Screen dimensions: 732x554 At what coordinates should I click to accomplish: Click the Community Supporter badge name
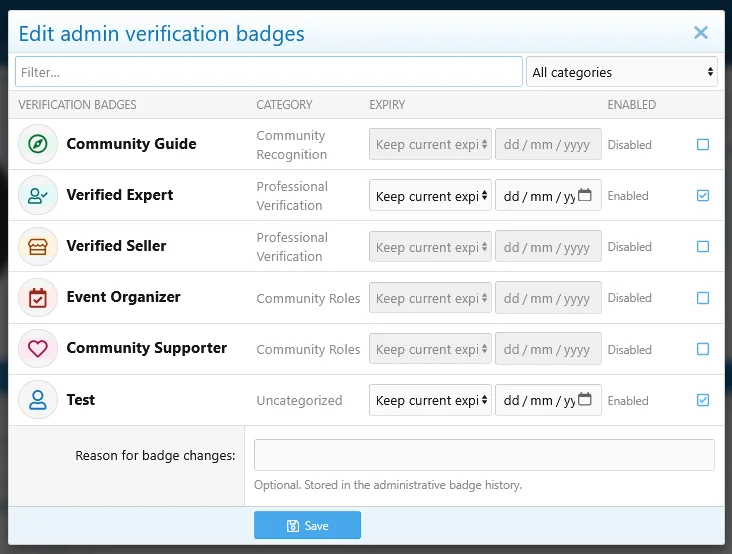(x=147, y=348)
